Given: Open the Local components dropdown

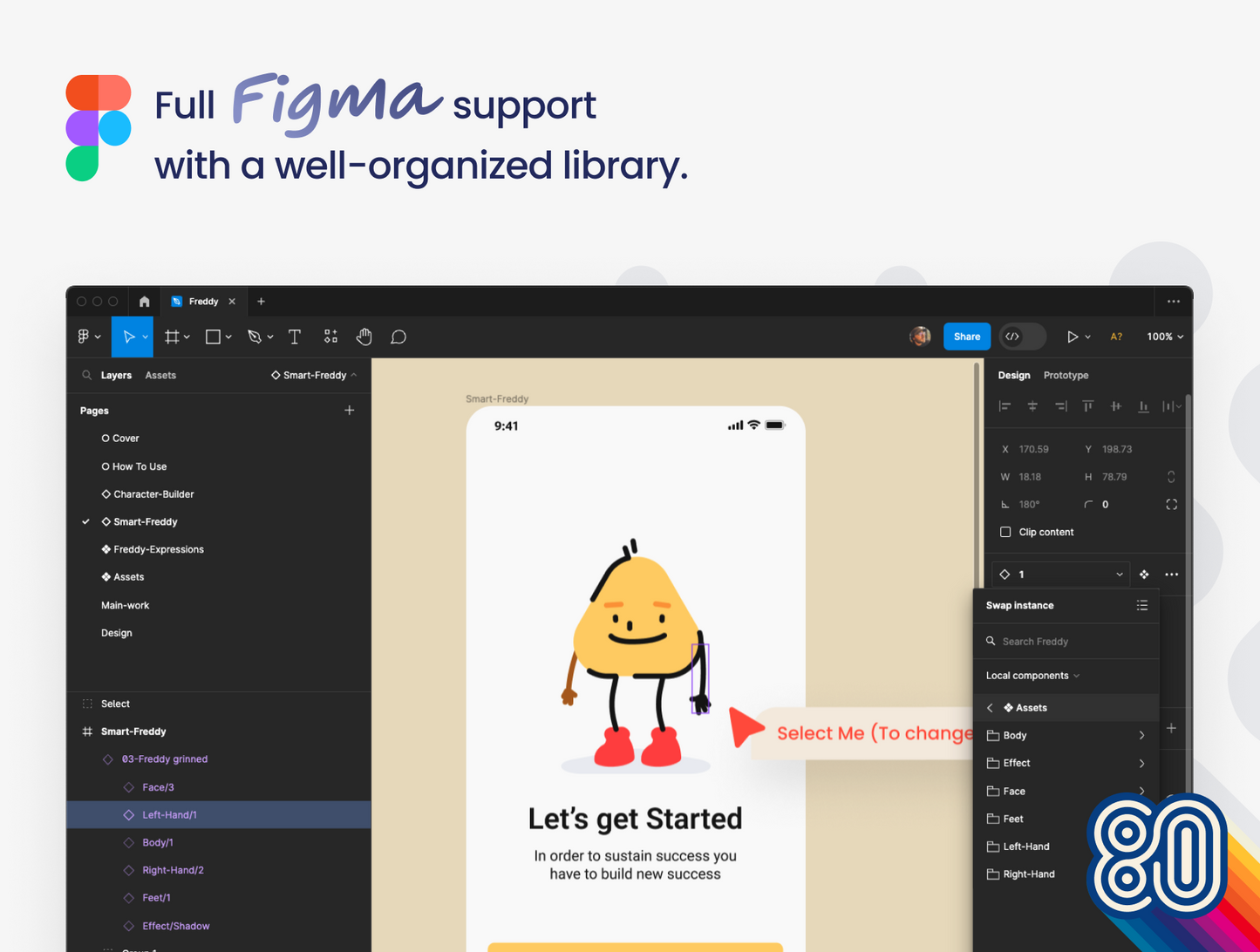Looking at the screenshot, I should tap(1032, 676).
